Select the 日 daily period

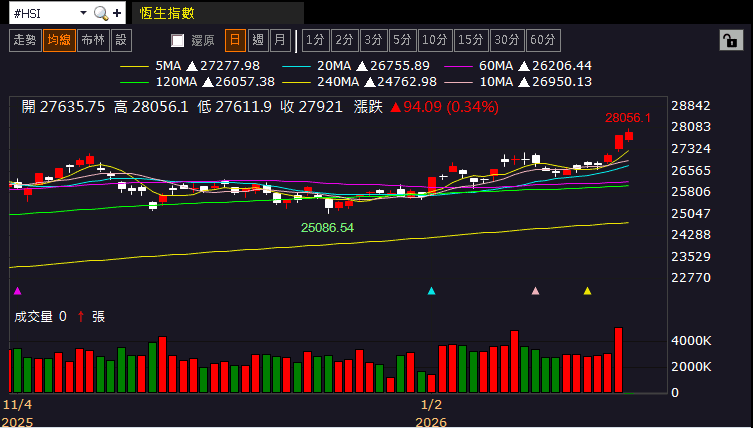click(x=235, y=40)
